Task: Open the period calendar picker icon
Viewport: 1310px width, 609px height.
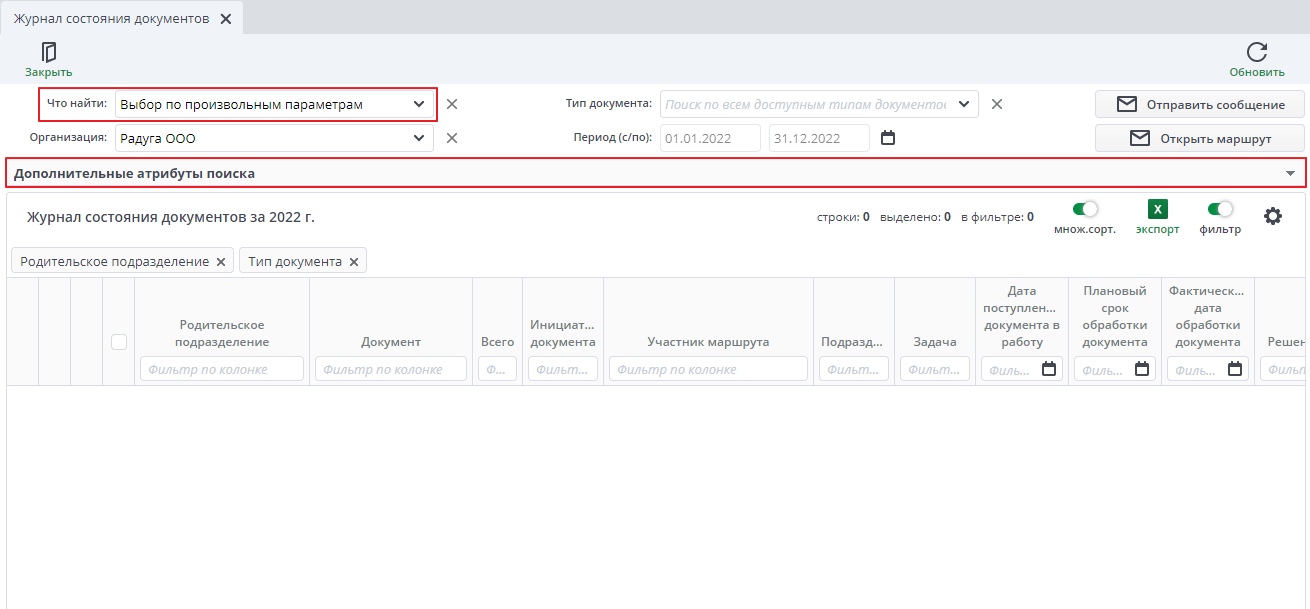Action: [887, 138]
